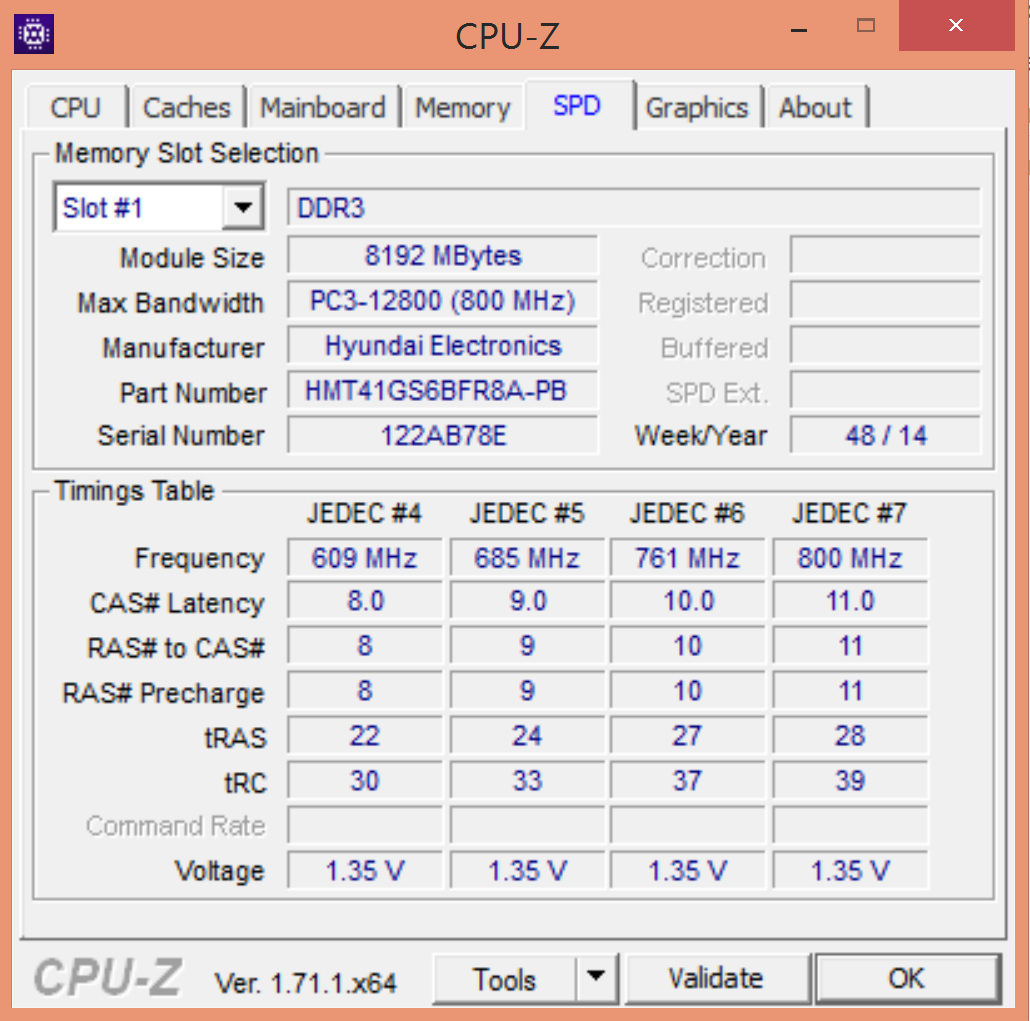Screen dimensions: 1030x1021
Task: Click the empty Buffered field
Action: pos(885,346)
